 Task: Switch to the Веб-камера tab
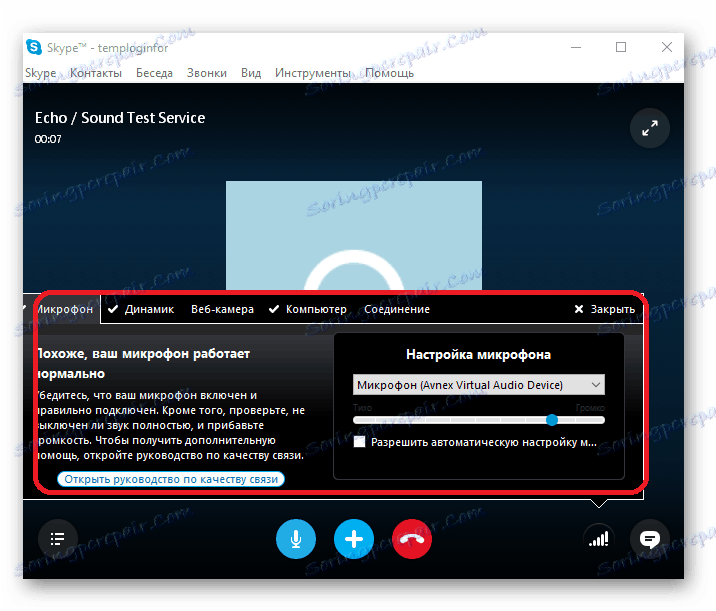pos(222,309)
